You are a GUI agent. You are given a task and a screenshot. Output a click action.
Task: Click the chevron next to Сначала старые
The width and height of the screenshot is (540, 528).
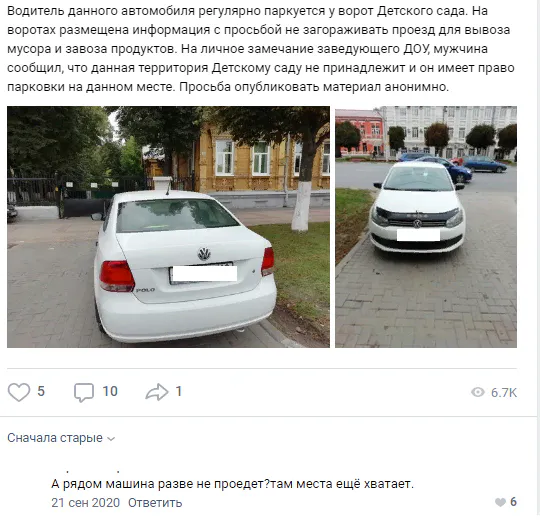coord(111,439)
